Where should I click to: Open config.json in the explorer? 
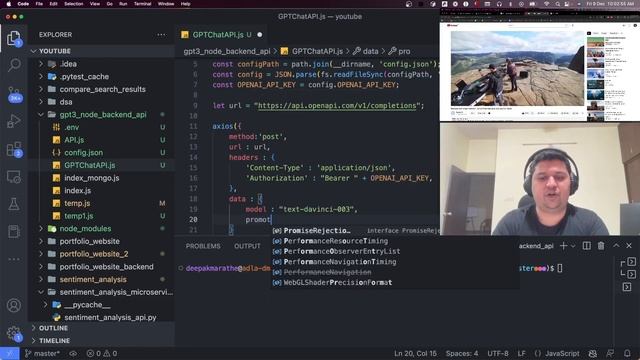pyautogui.click(x=84, y=152)
